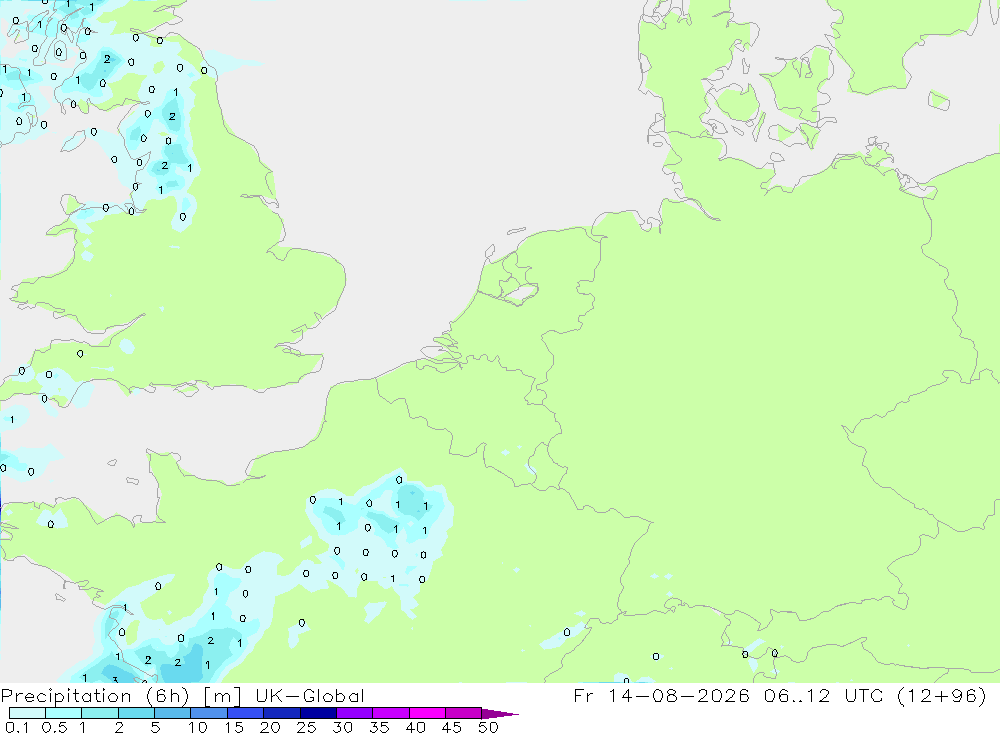This screenshot has width=1000, height=733.
Task: Select the '(12+96)' forecast offset text
Action: [x=941, y=695]
